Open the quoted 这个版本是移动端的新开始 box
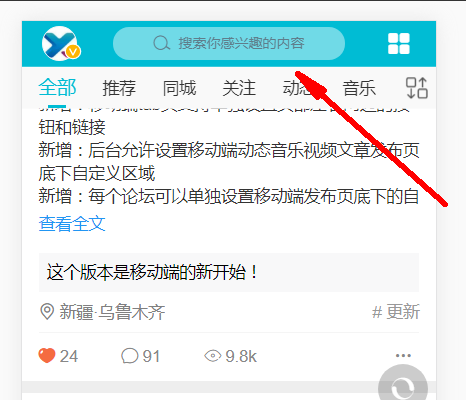The image size is (466, 400). point(229,272)
